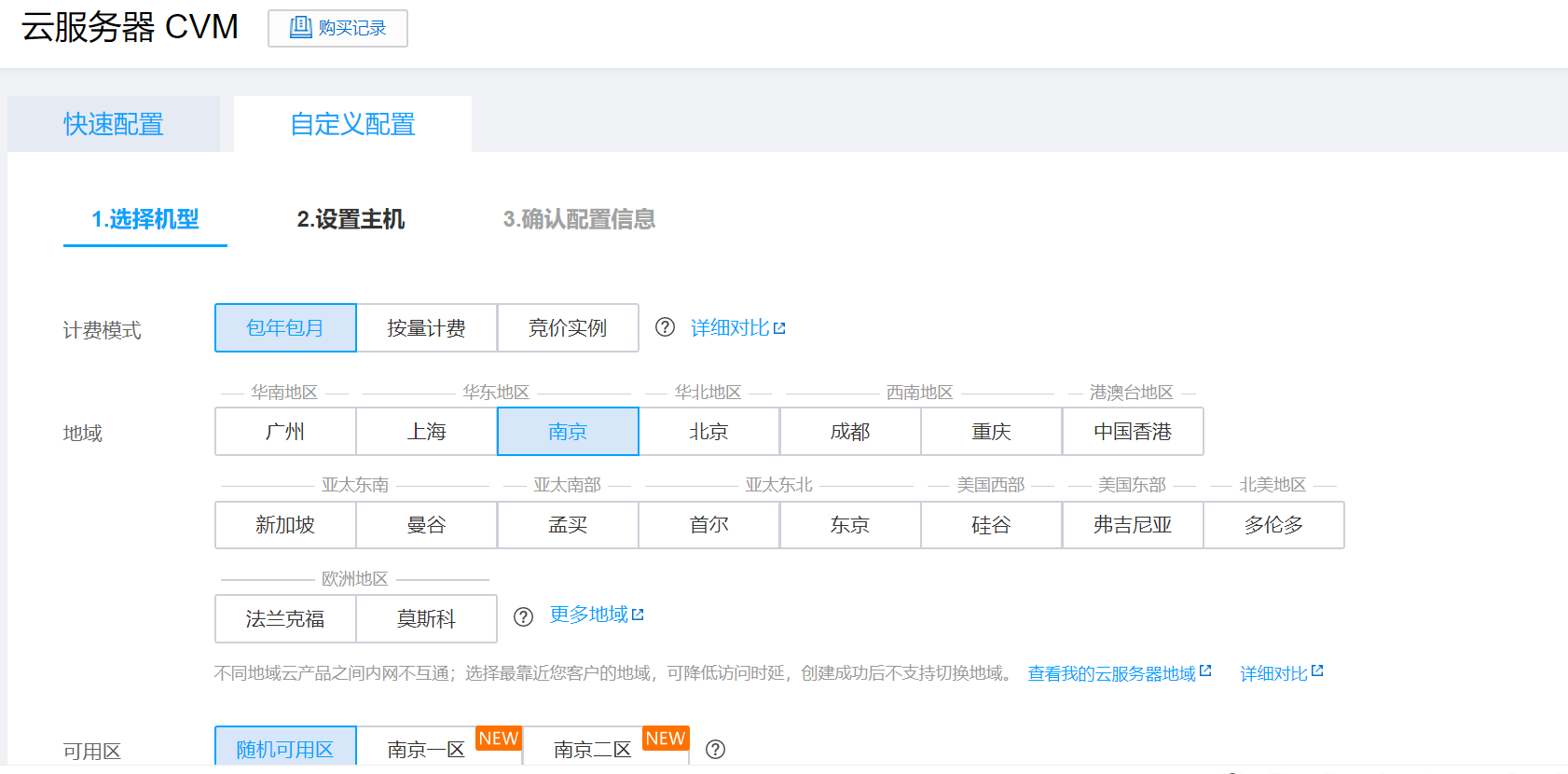Open 查看我的云服务器地域 link
Screen dimensions: 1568x774
[x=1120, y=673]
